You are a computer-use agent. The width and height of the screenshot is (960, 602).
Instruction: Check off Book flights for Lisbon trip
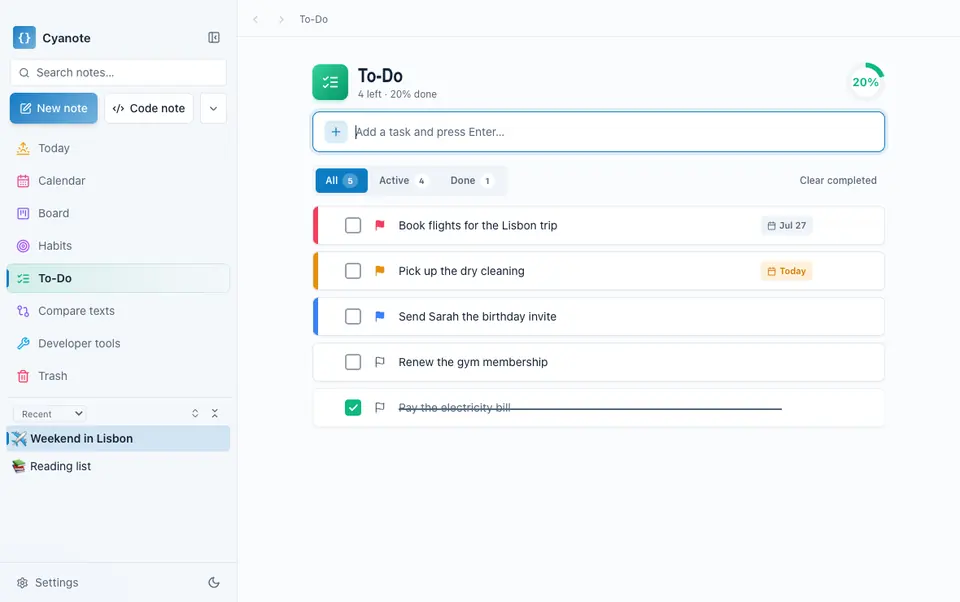click(353, 225)
